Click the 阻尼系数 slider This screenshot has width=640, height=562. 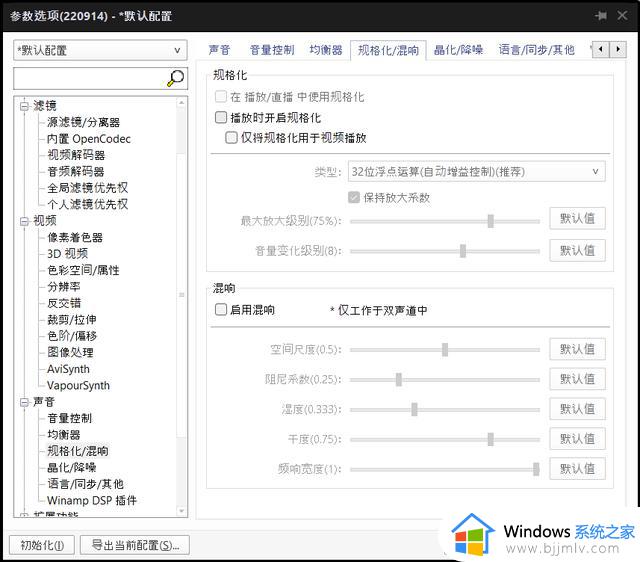(x=445, y=380)
